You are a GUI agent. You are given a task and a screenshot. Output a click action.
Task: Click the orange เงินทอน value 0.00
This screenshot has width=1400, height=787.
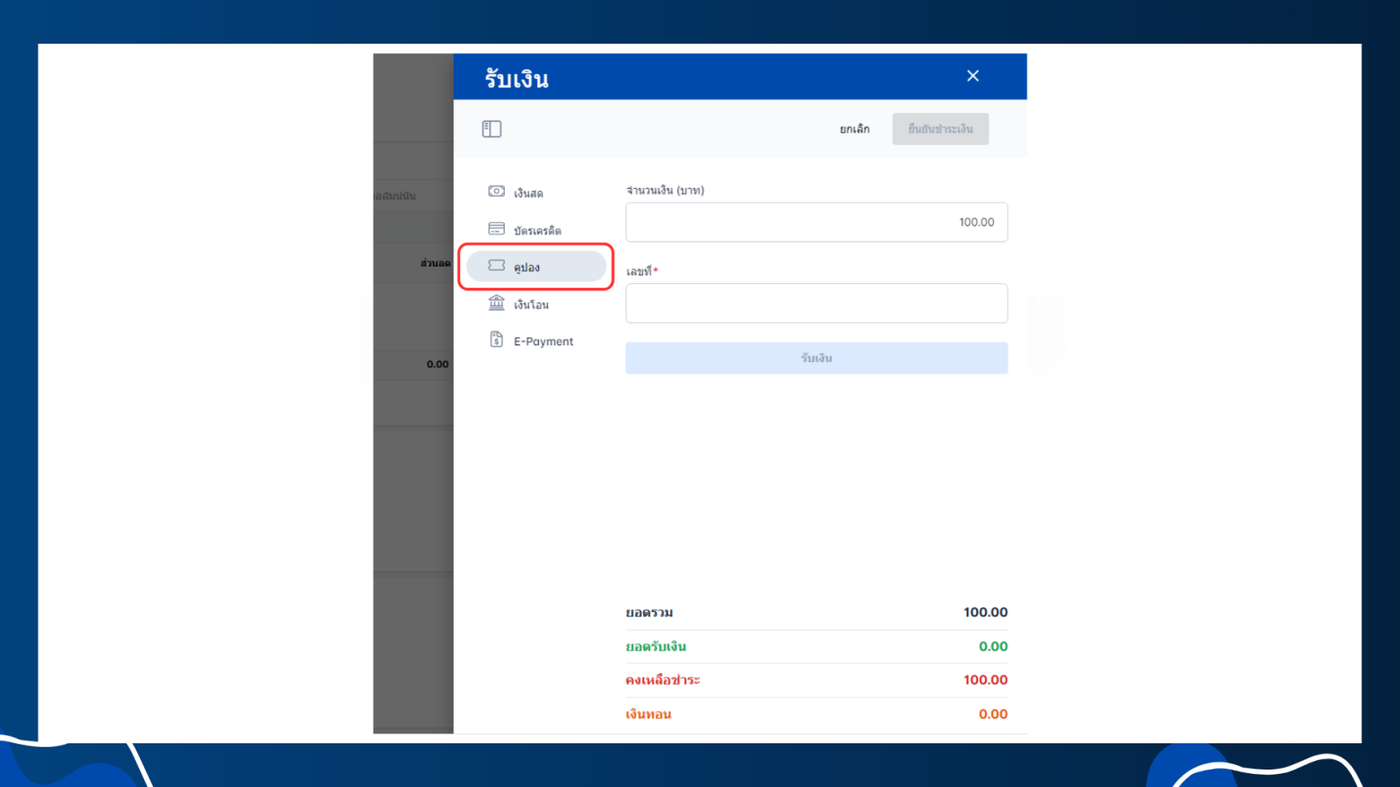tap(993, 714)
